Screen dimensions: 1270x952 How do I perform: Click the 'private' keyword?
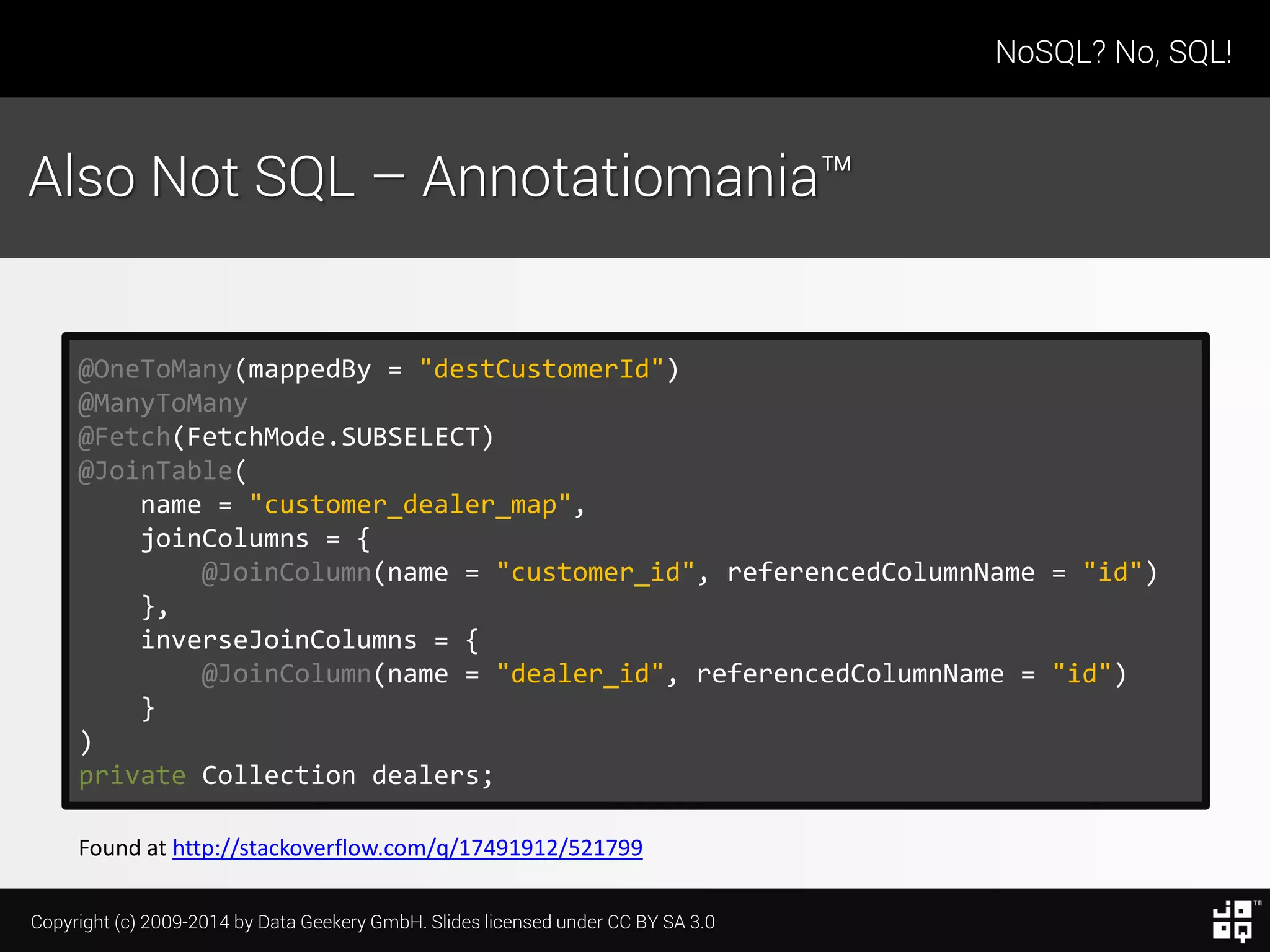point(132,776)
